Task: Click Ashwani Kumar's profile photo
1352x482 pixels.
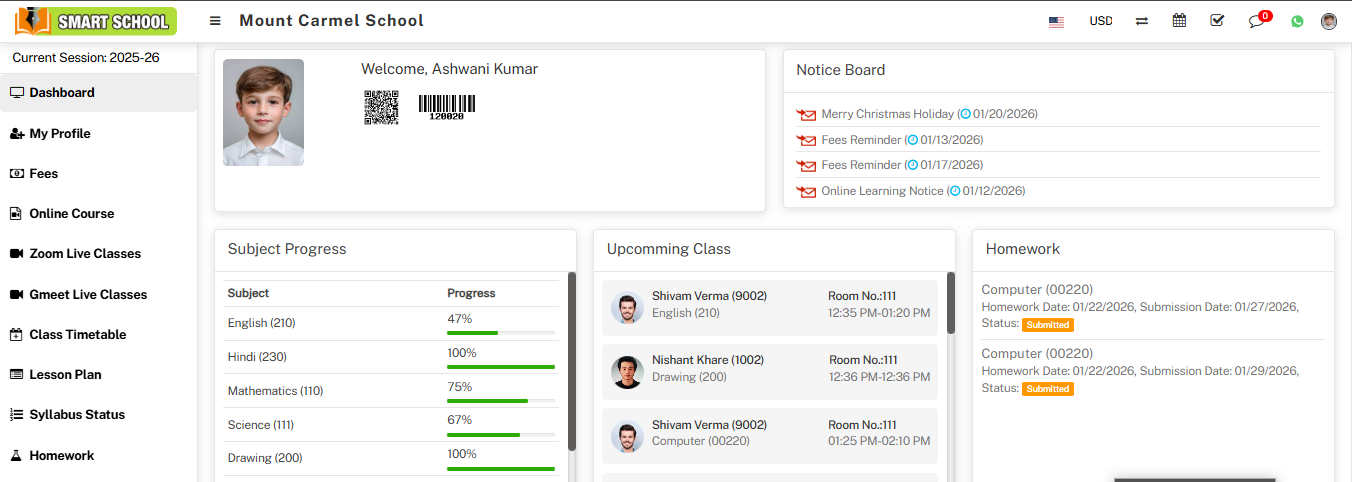Action: pyautogui.click(x=263, y=112)
